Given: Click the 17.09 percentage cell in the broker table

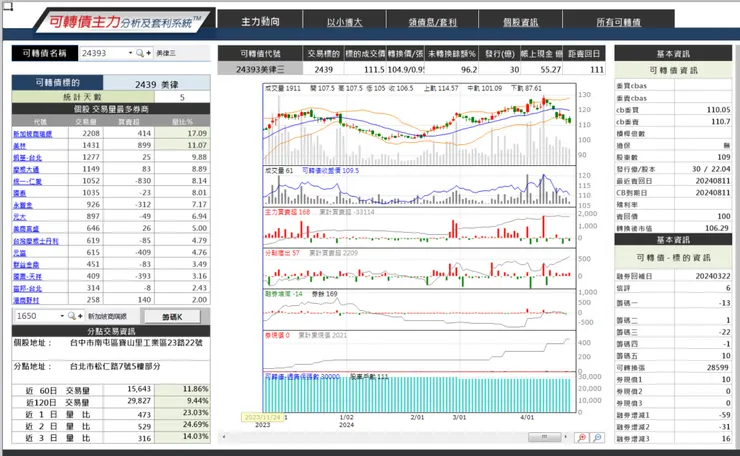Looking at the screenshot, I should point(182,134).
